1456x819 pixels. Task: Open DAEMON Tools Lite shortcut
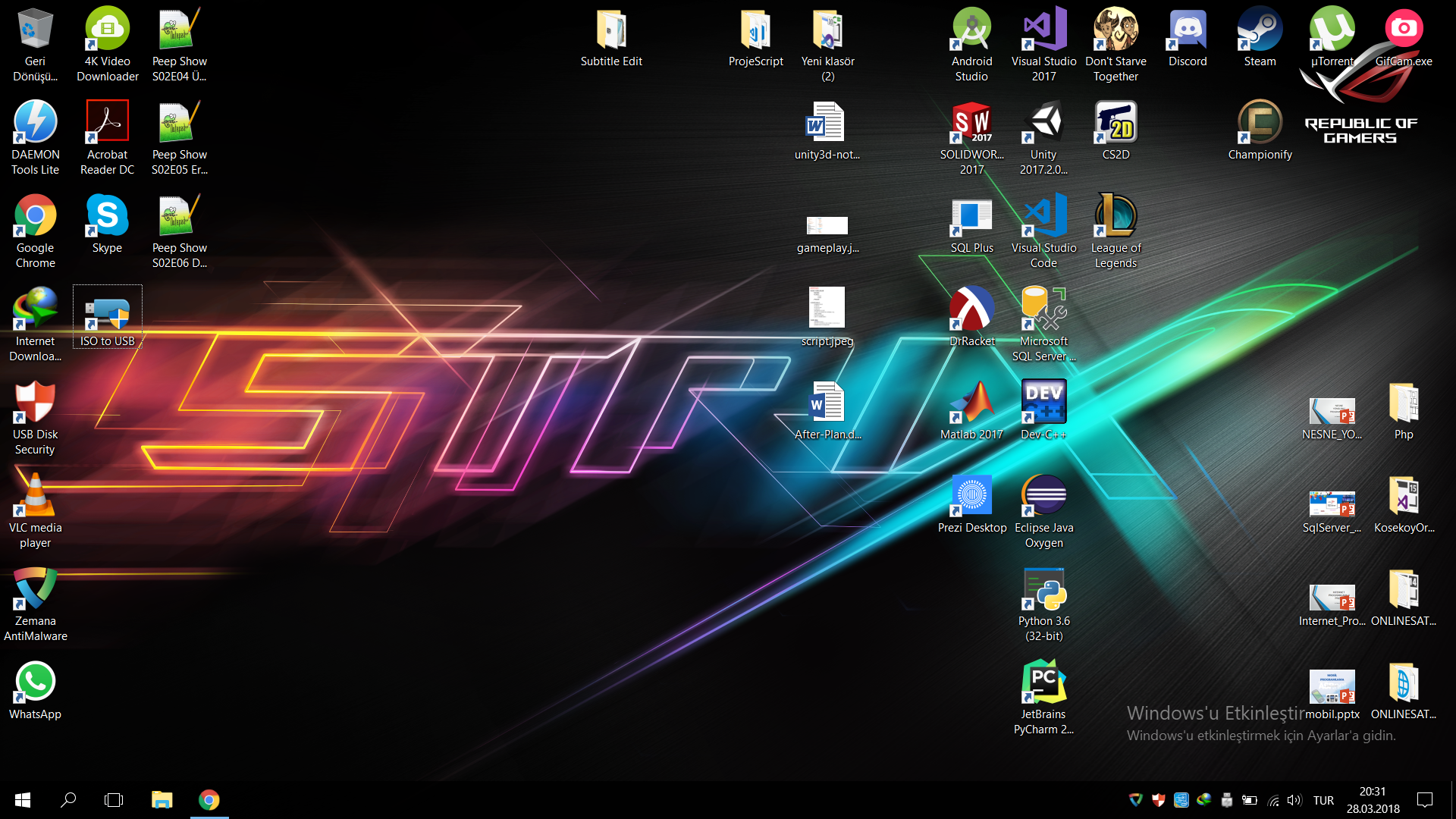[35, 137]
